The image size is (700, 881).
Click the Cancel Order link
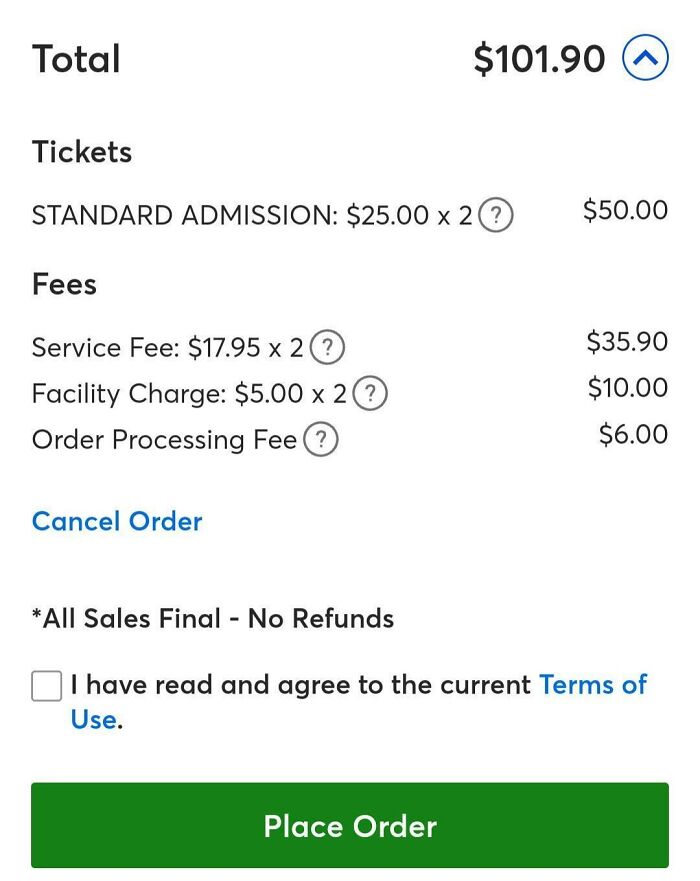[116, 521]
